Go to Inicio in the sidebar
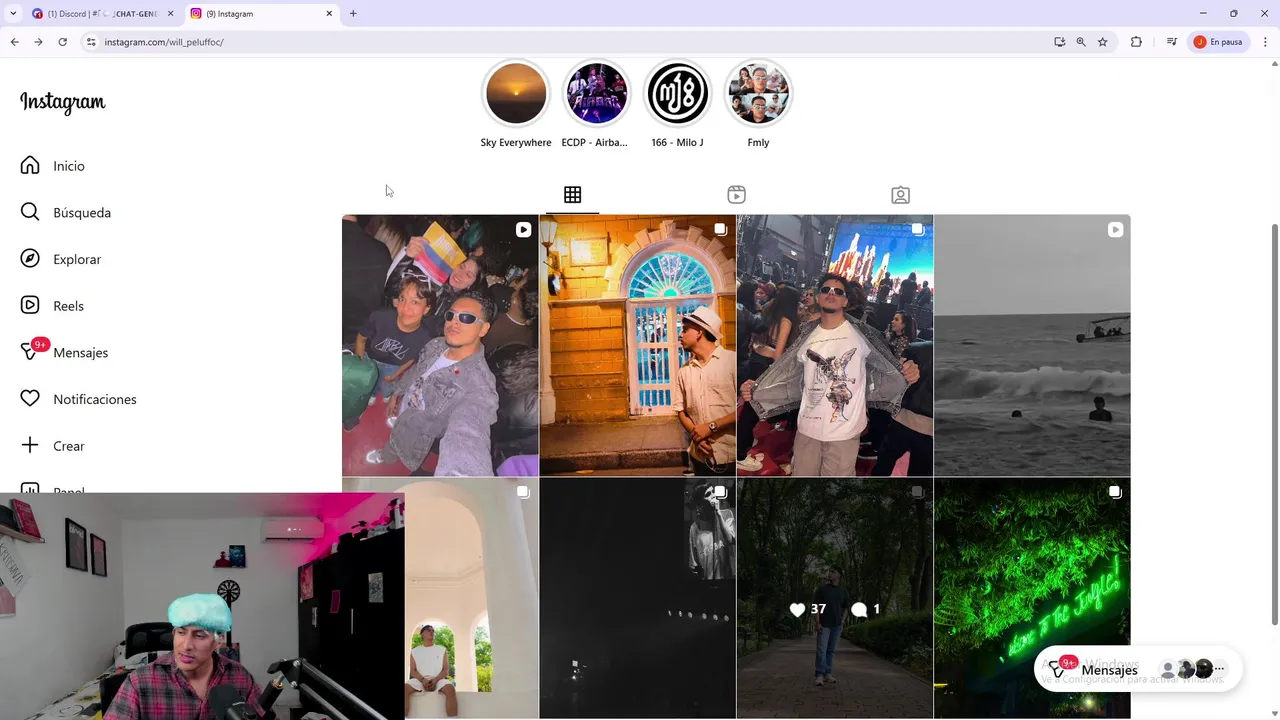This screenshot has height=720, width=1280. click(53, 166)
